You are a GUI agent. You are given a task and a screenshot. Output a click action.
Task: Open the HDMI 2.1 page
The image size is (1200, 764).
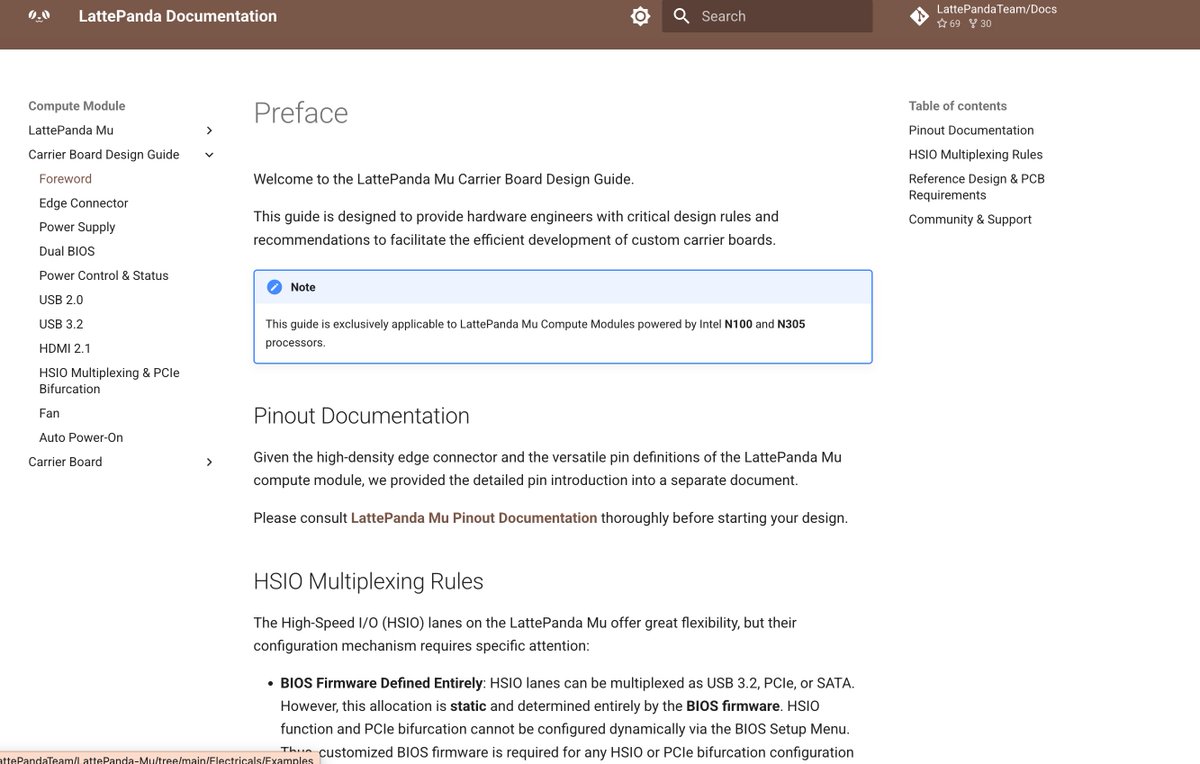click(65, 348)
